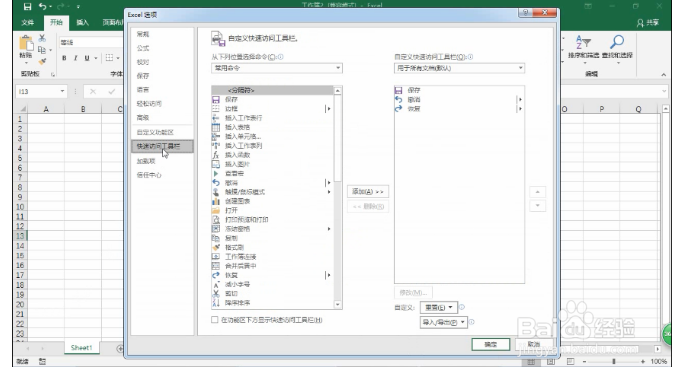
Task: Select 合并后居中 merge and center command
Action: point(272,266)
